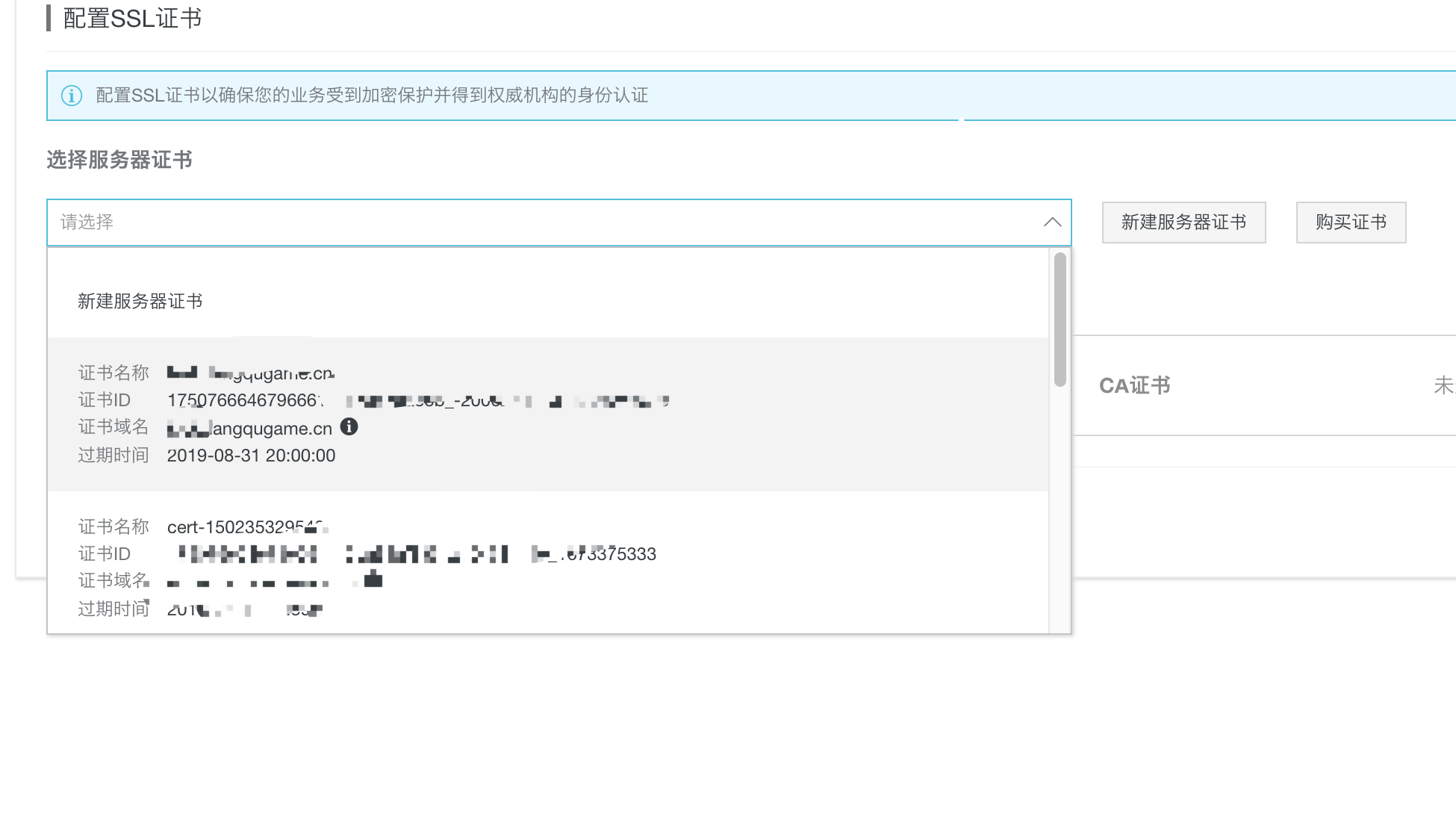Click the 选择服务器证书 label
This screenshot has height=814, width=1456.
[x=119, y=160]
